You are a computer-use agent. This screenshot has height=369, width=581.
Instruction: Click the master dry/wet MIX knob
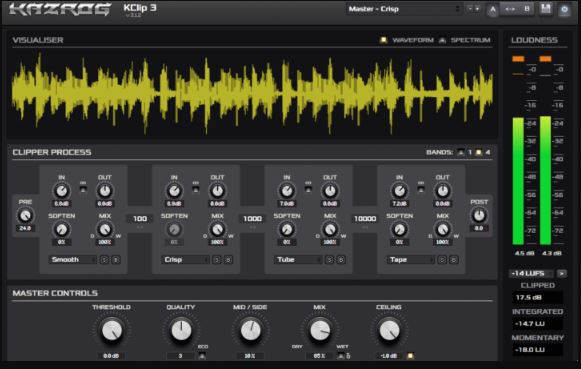[320, 330]
